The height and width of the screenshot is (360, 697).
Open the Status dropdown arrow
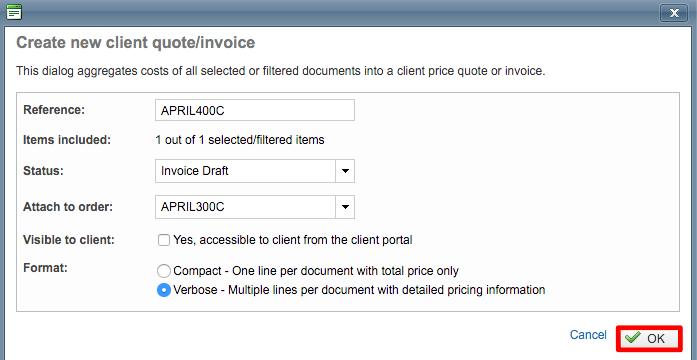tap(345, 171)
